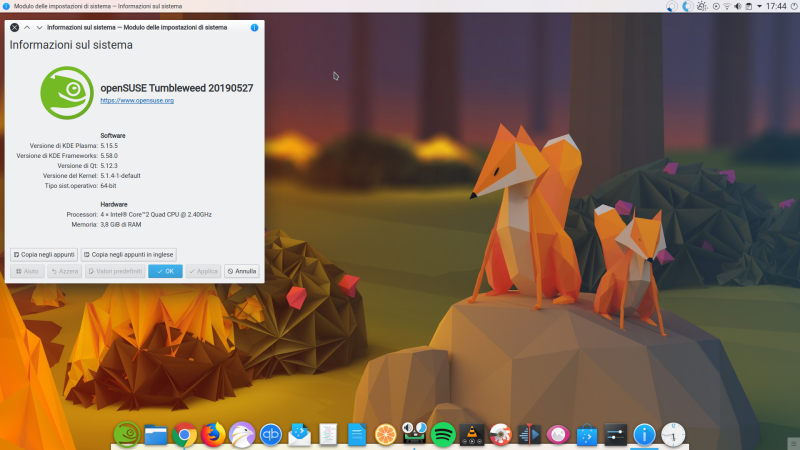
Task: Click the up chevron in dialog title bar
Action: (27, 28)
